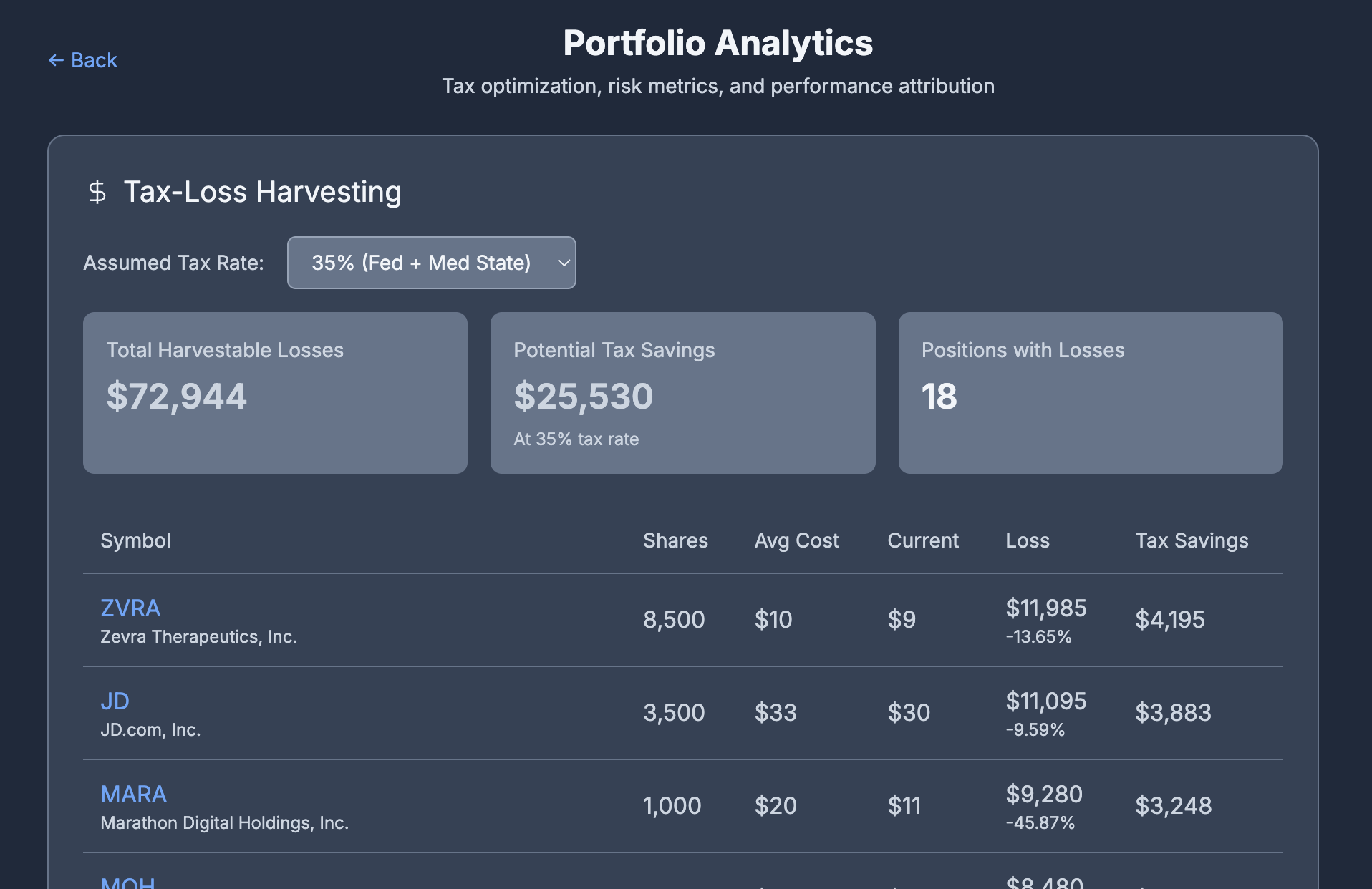Click the Potential Tax Savings summary card
The image size is (1372, 889).
click(682, 392)
